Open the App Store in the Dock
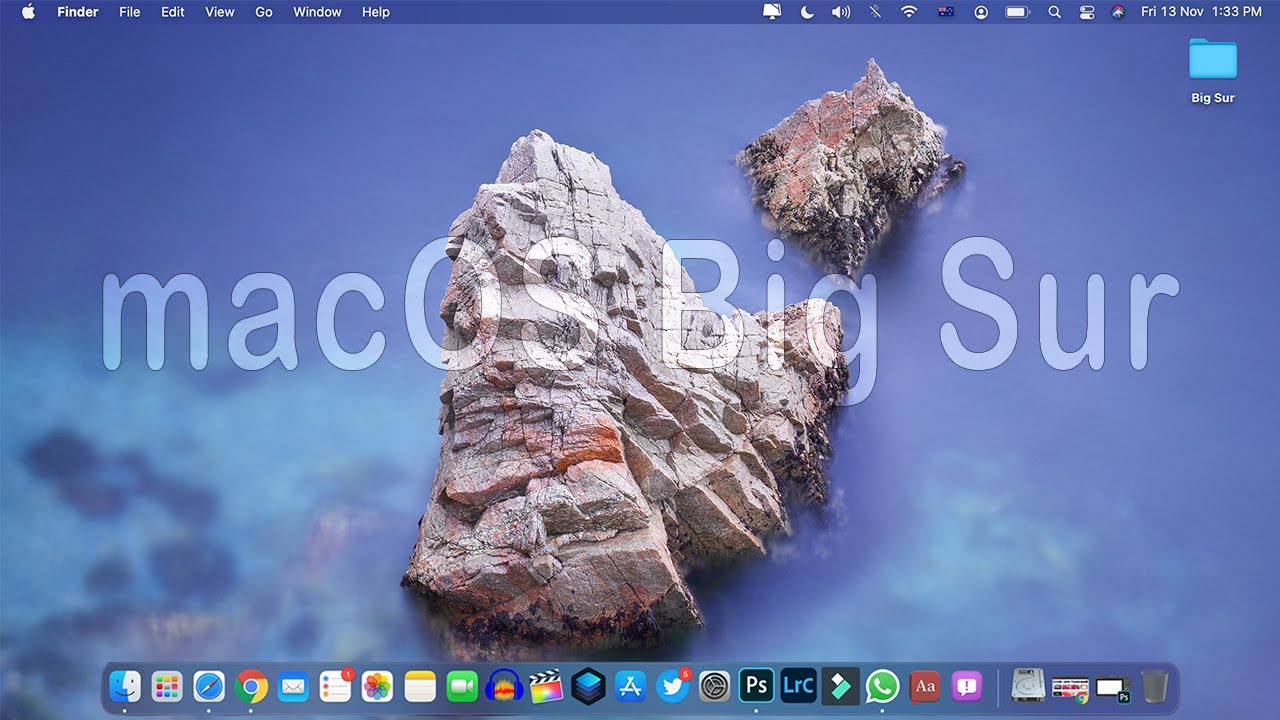Viewport: 1280px width, 720px height. (x=630, y=686)
